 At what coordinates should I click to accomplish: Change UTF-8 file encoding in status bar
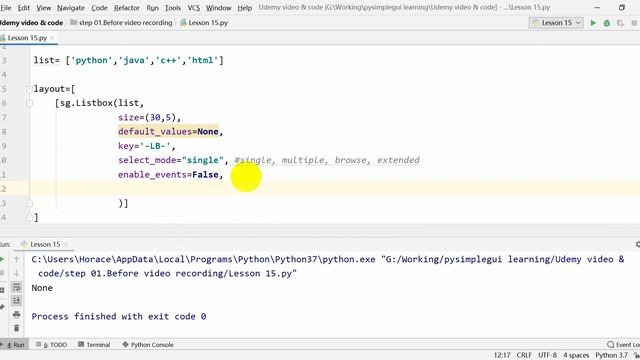pyautogui.click(x=547, y=355)
